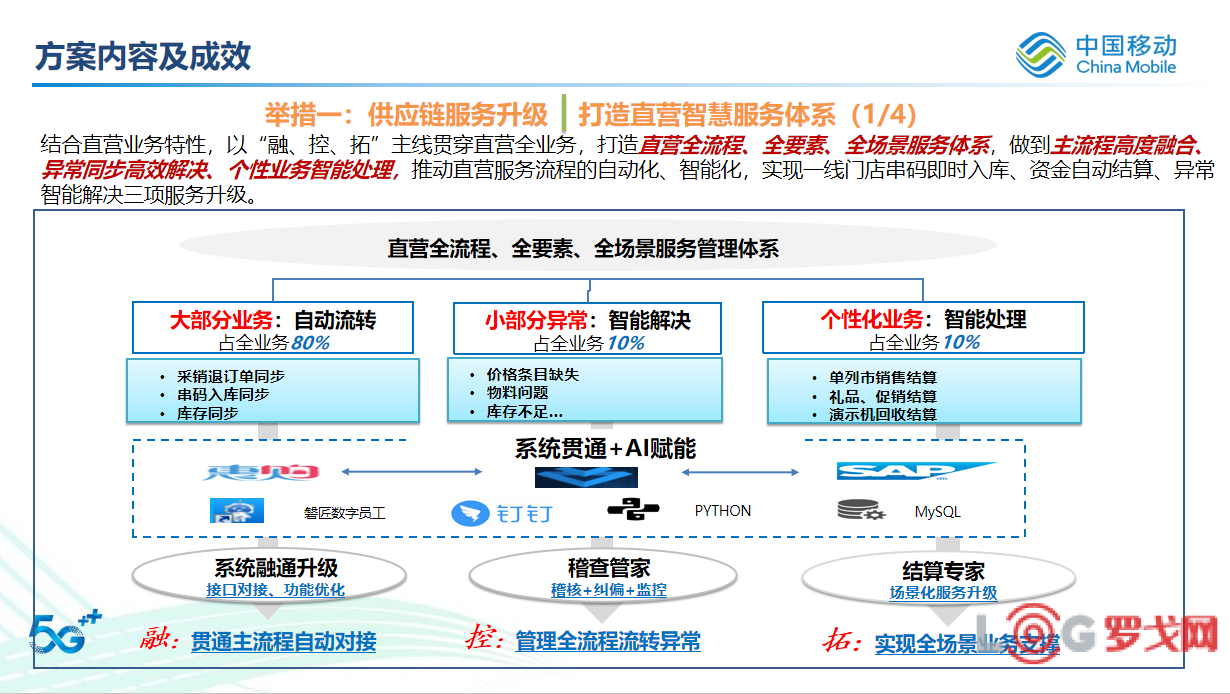Select bullet 演示机回收结算
The width and height of the screenshot is (1230, 694).
[883, 414]
